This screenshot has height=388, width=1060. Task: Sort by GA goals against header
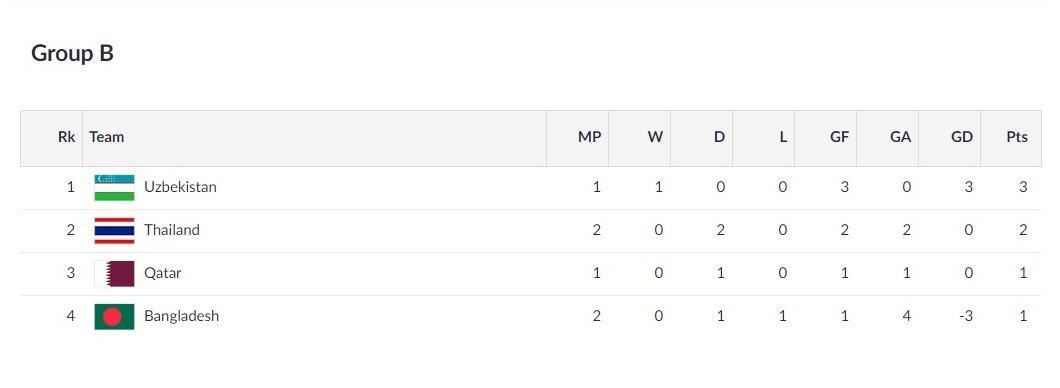(900, 137)
